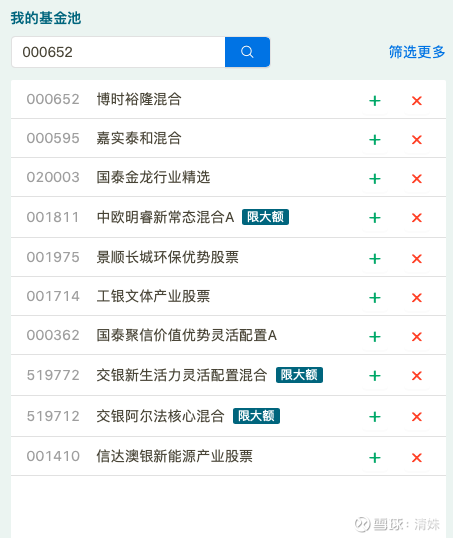Screen dimensions: 453x538
Task: Remove 信达澳银新能源产业股票 with red X
Action: coord(417,458)
